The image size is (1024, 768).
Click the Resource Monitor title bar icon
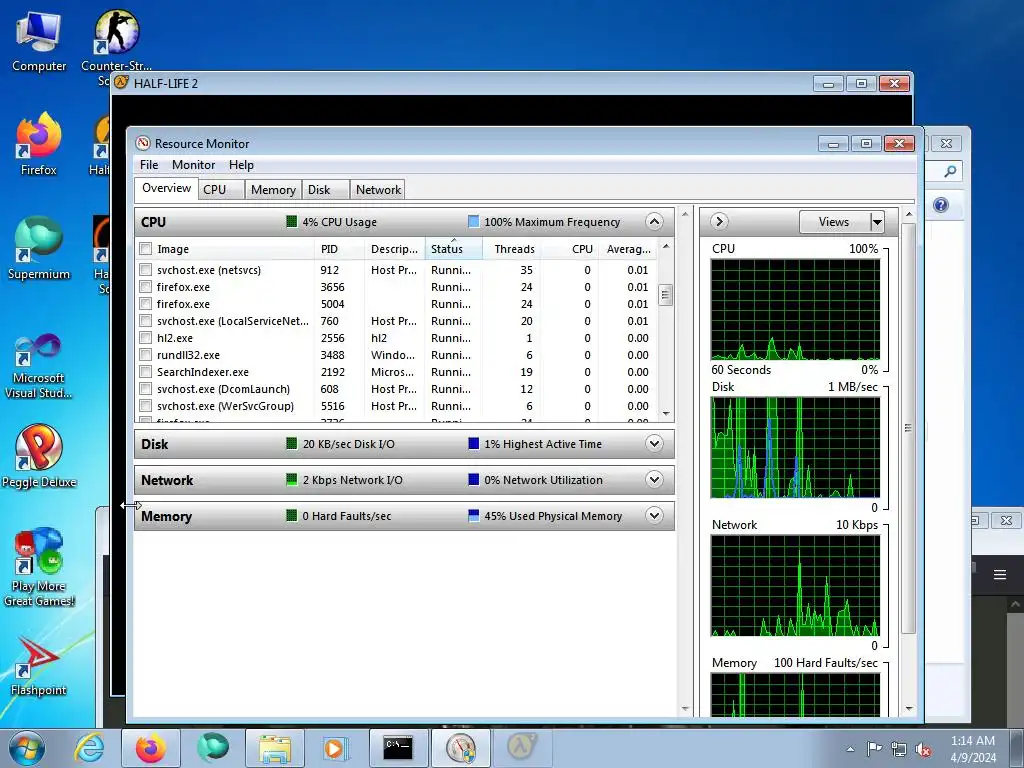click(x=142, y=143)
